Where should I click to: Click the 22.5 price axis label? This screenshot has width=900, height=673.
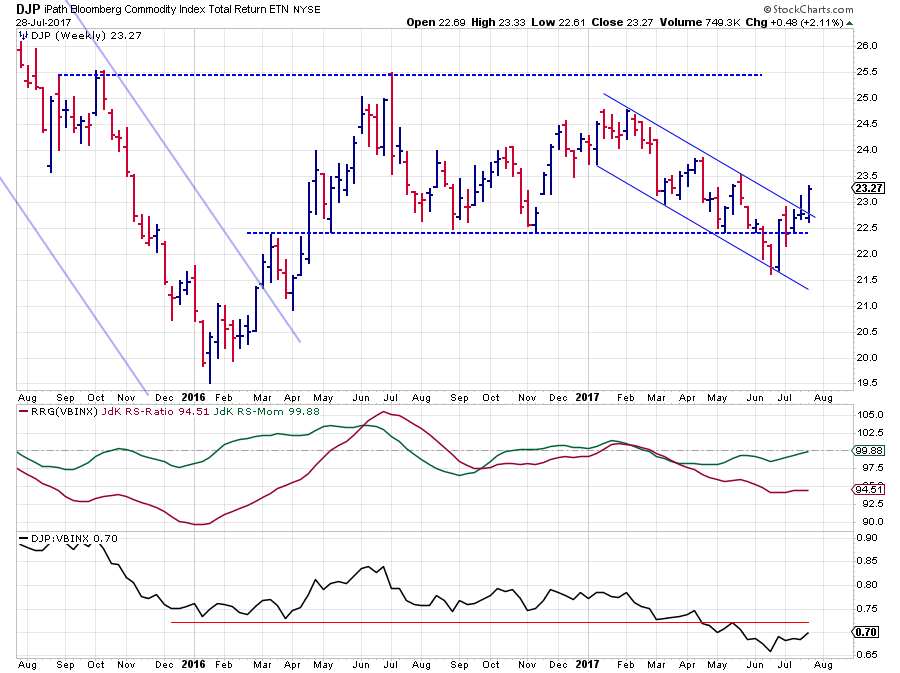pyautogui.click(x=867, y=228)
